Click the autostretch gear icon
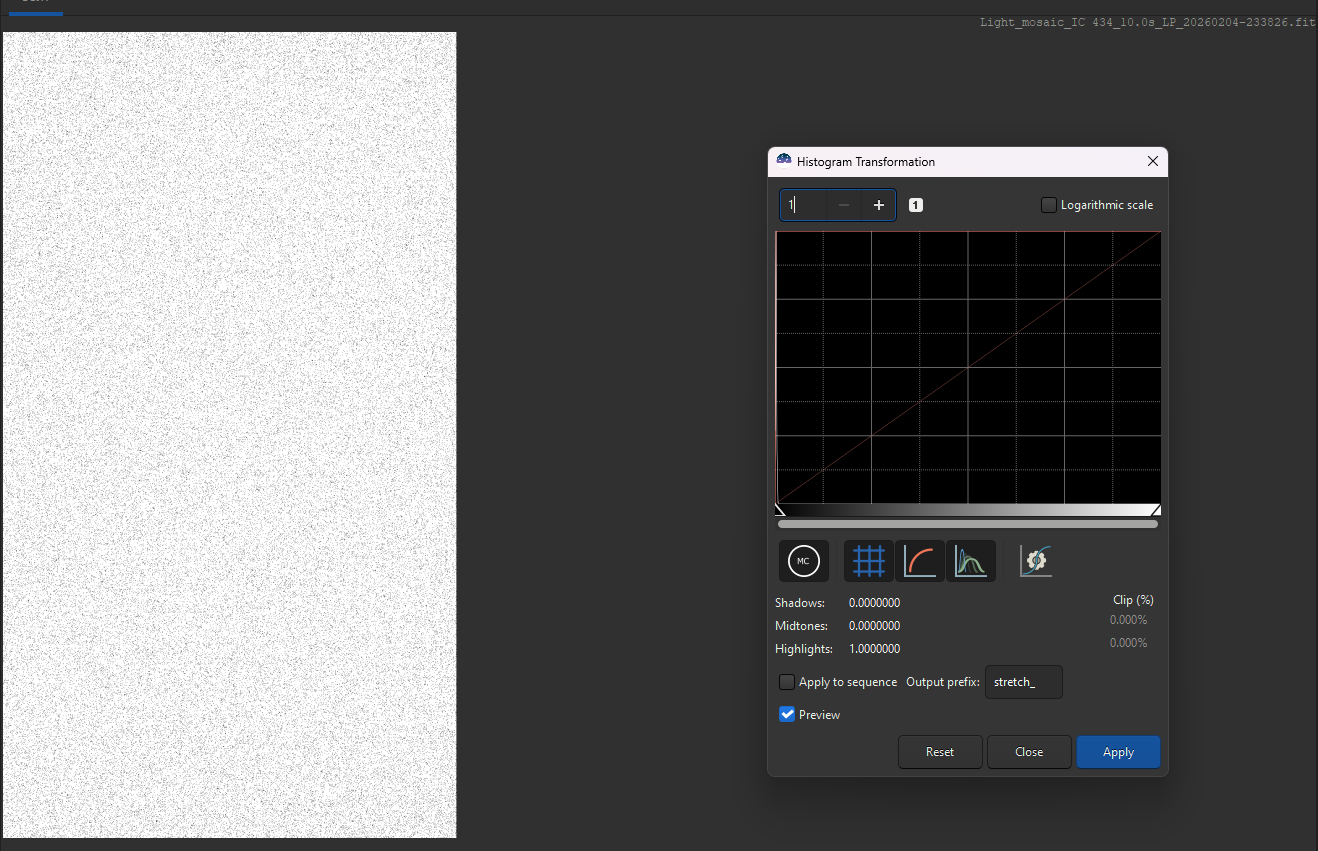The image size is (1318, 851). point(1036,561)
